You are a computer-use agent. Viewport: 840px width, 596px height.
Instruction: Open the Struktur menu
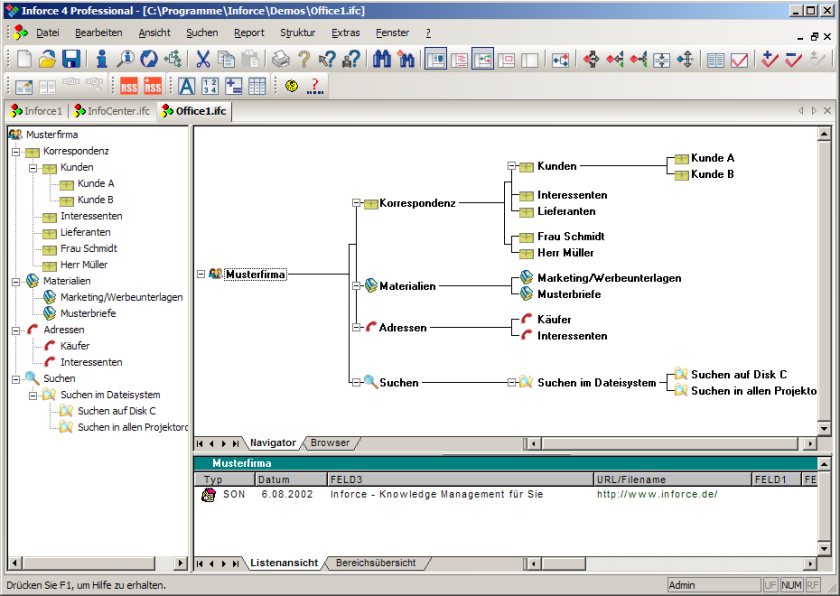[x=297, y=33]
